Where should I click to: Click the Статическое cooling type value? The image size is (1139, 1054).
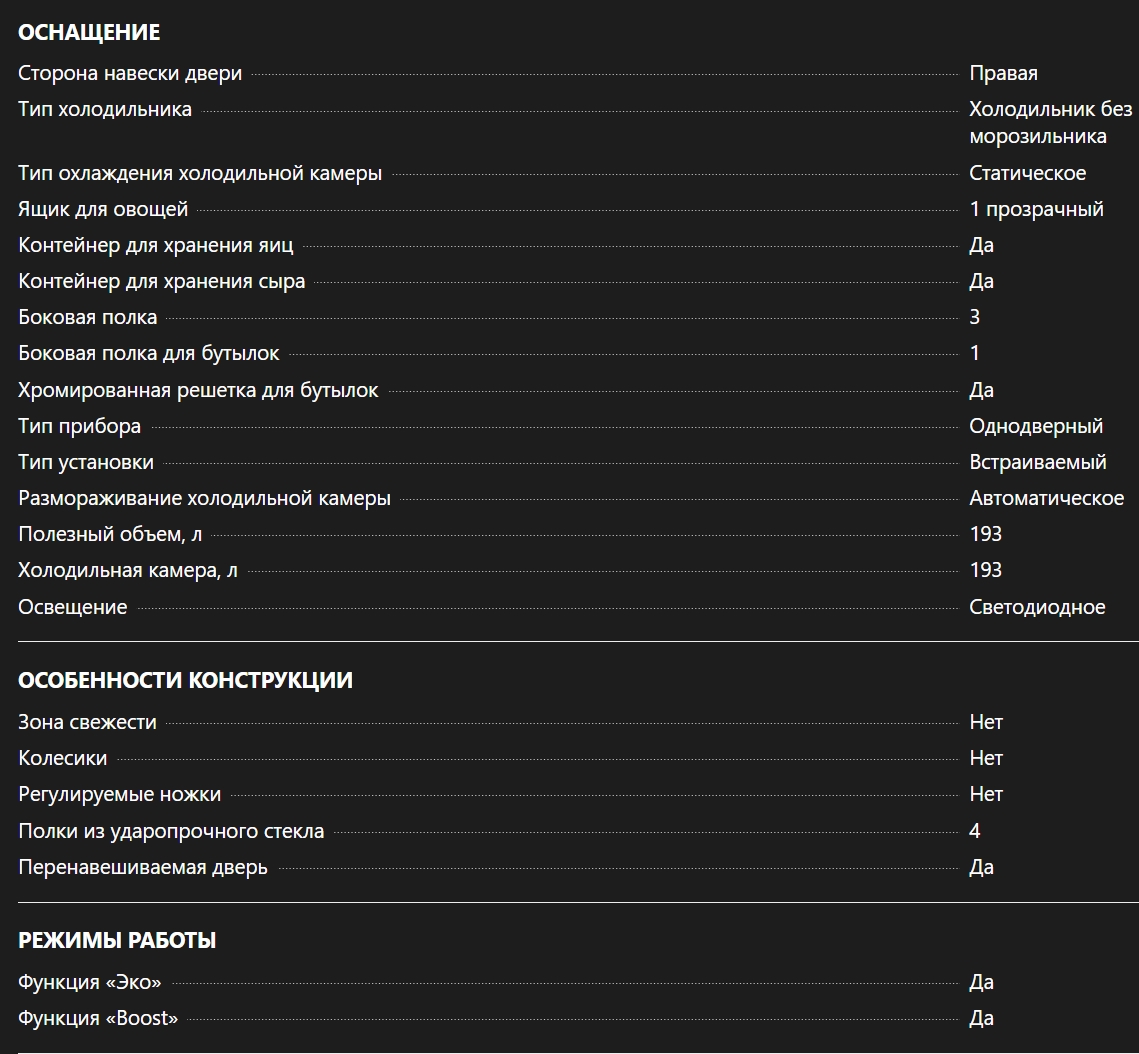coord(1027,173)
